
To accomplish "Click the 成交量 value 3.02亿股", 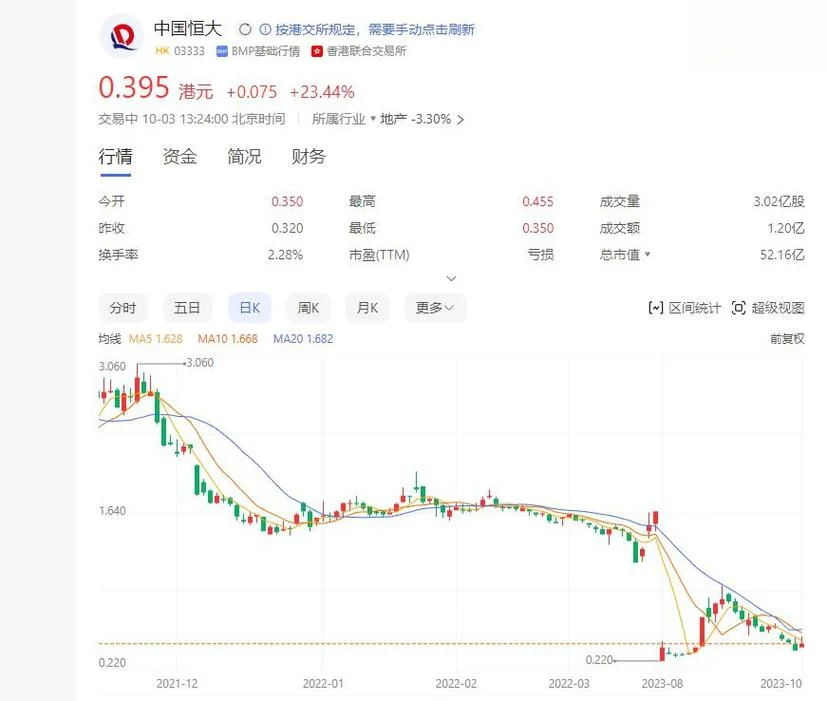I will (x=779, y=201).
